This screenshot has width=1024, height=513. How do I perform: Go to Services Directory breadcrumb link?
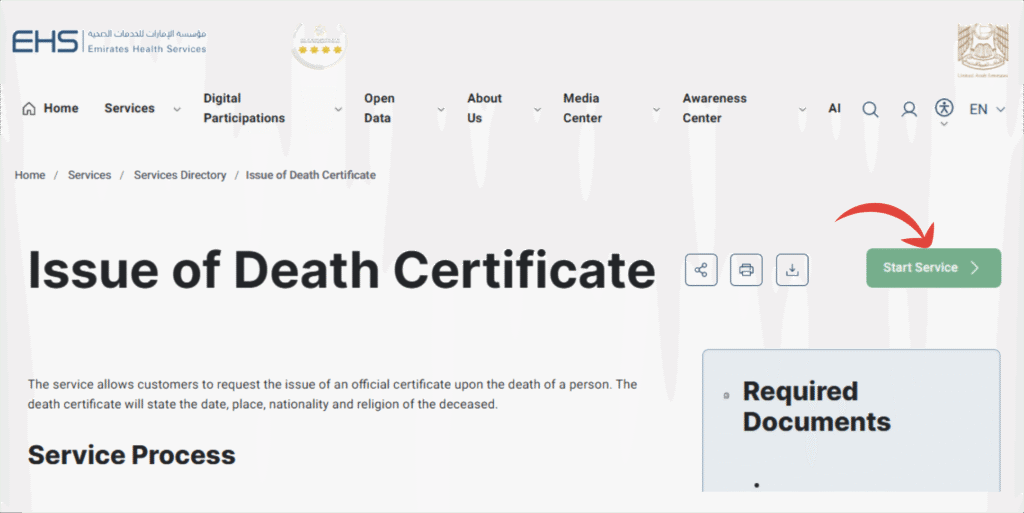[180, 175]
